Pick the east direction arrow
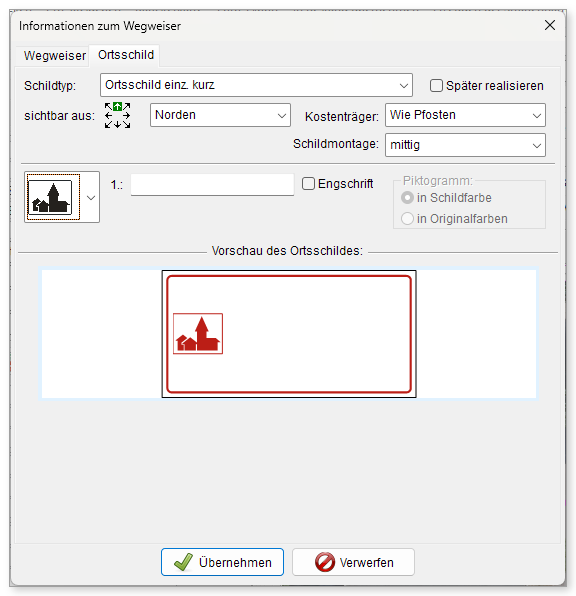576x596 pixels. coord(127,116)
